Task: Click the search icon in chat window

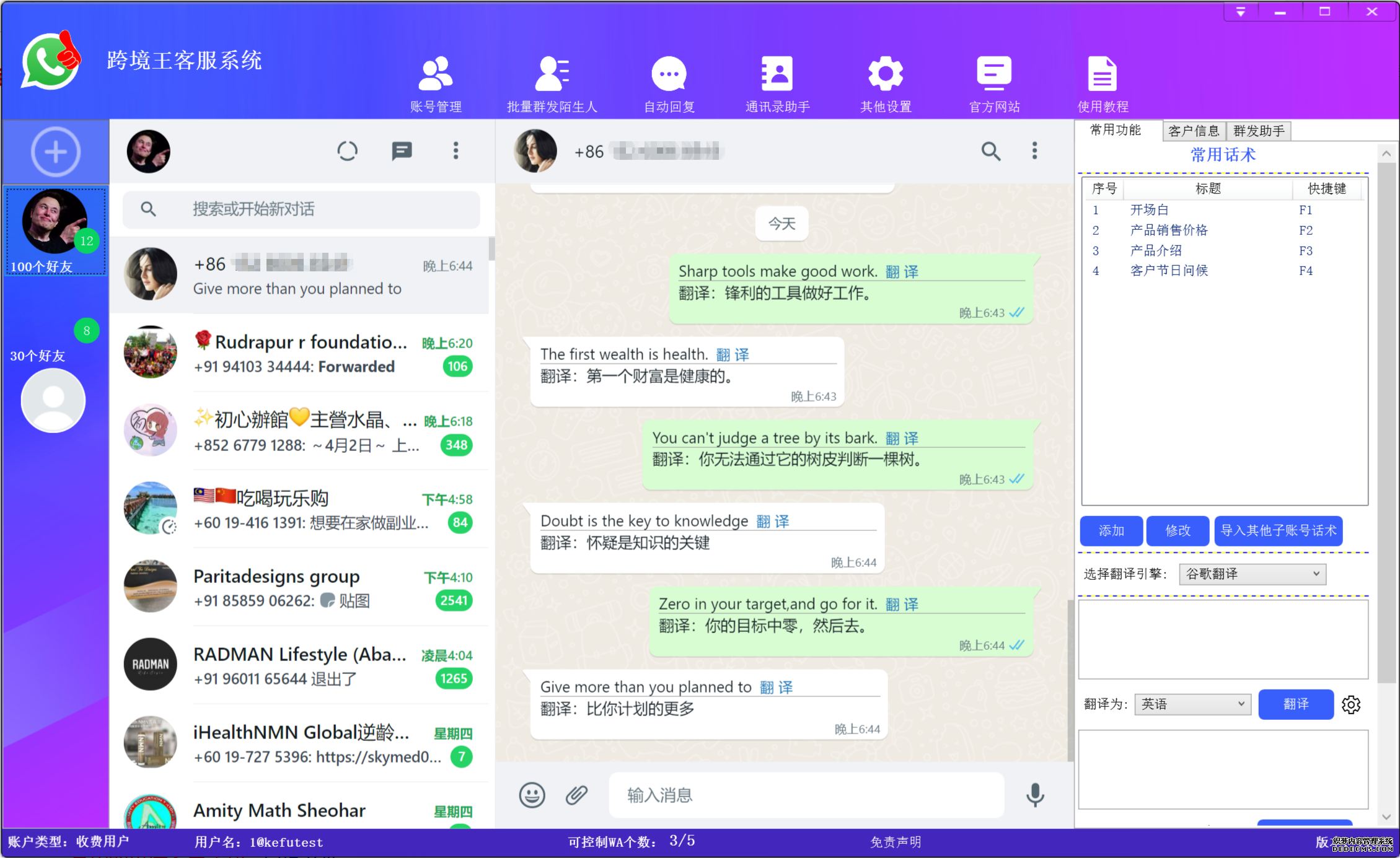Action: (989, 151)
